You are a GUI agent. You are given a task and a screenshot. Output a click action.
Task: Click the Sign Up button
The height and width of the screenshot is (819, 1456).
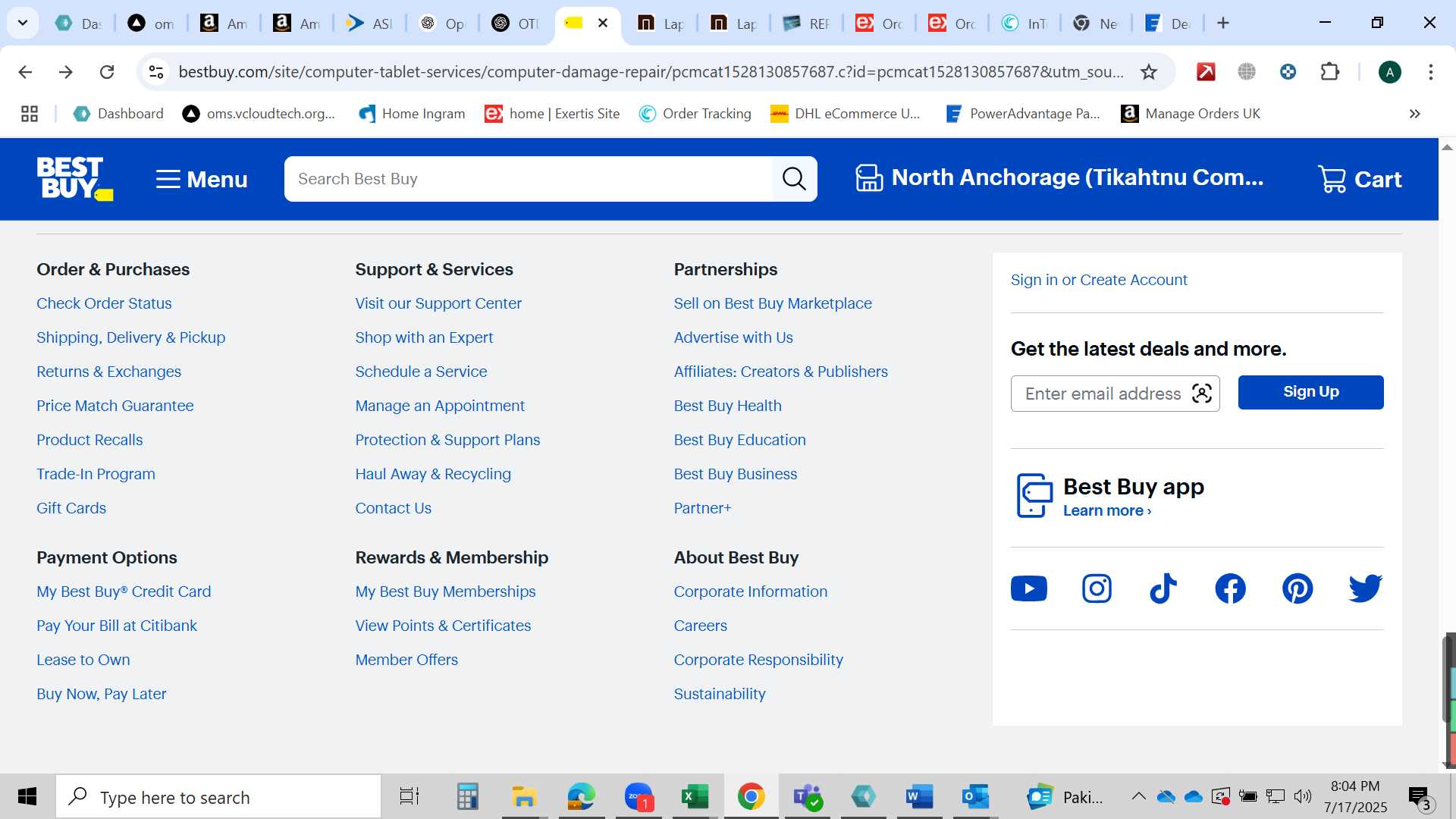1310,392
